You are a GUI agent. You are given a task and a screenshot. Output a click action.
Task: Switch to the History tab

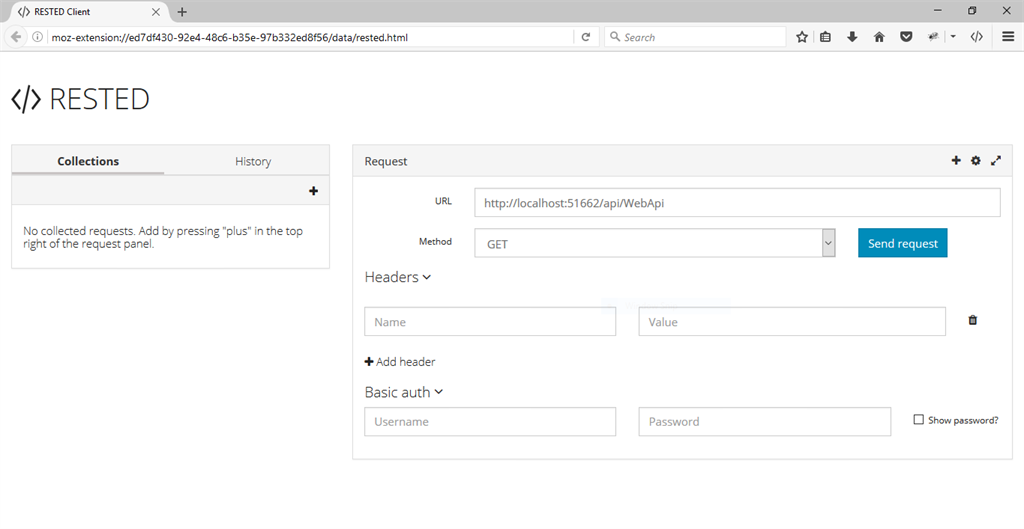pyautogui.click(x=253, y=161)
